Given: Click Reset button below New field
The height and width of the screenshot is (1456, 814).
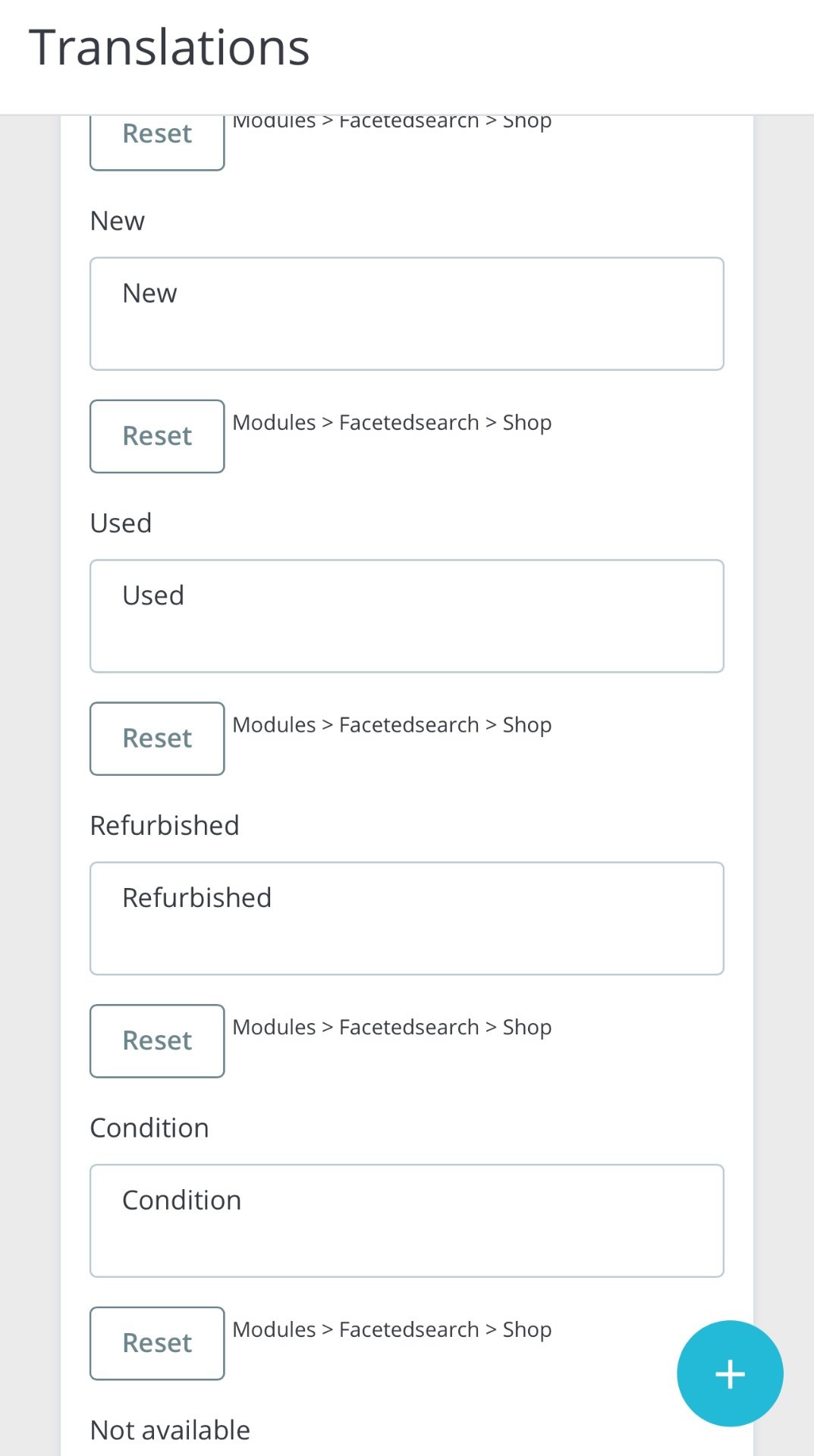Looking at the screenshot, I should (157, 436).
